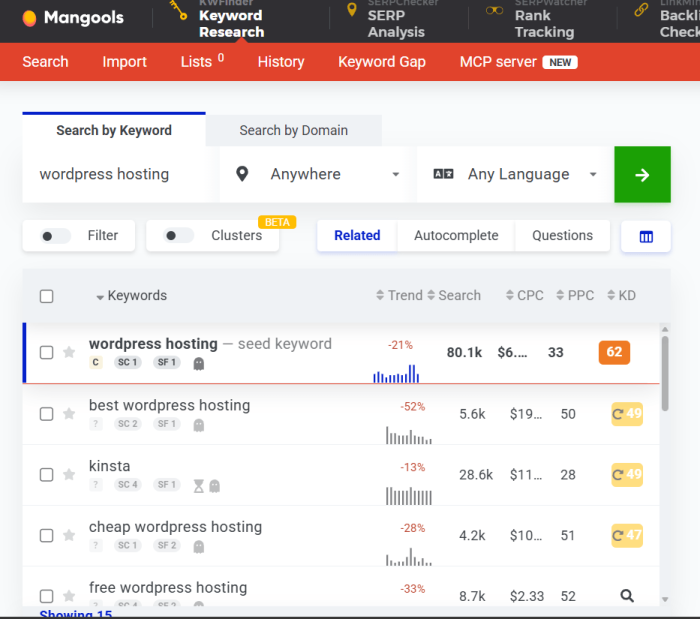
Task: Select the Search by Keyword tab
Action: pos(114,130)
